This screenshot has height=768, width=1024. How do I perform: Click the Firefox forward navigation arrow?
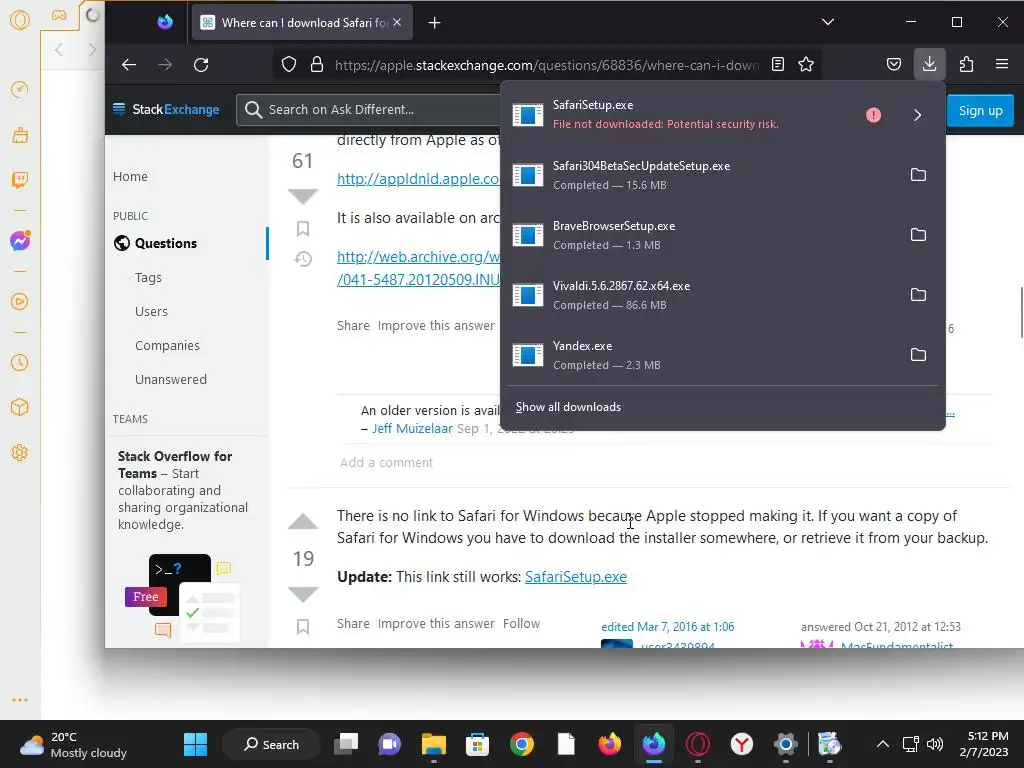click(165, 65)
